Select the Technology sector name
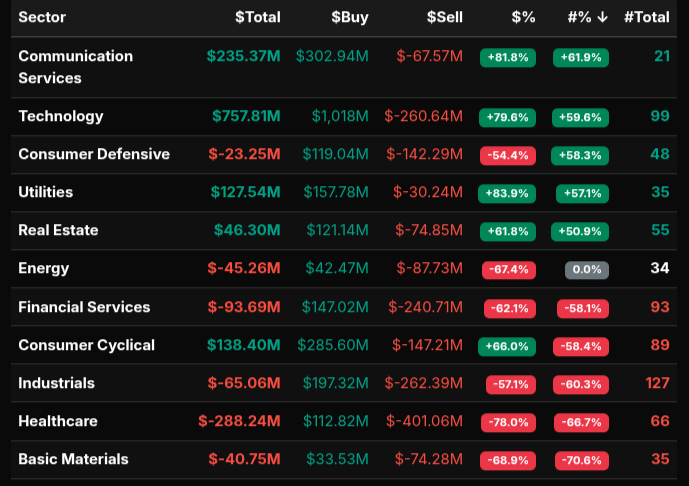The height and width of the screenshot is (486, 689). [60, 116]
